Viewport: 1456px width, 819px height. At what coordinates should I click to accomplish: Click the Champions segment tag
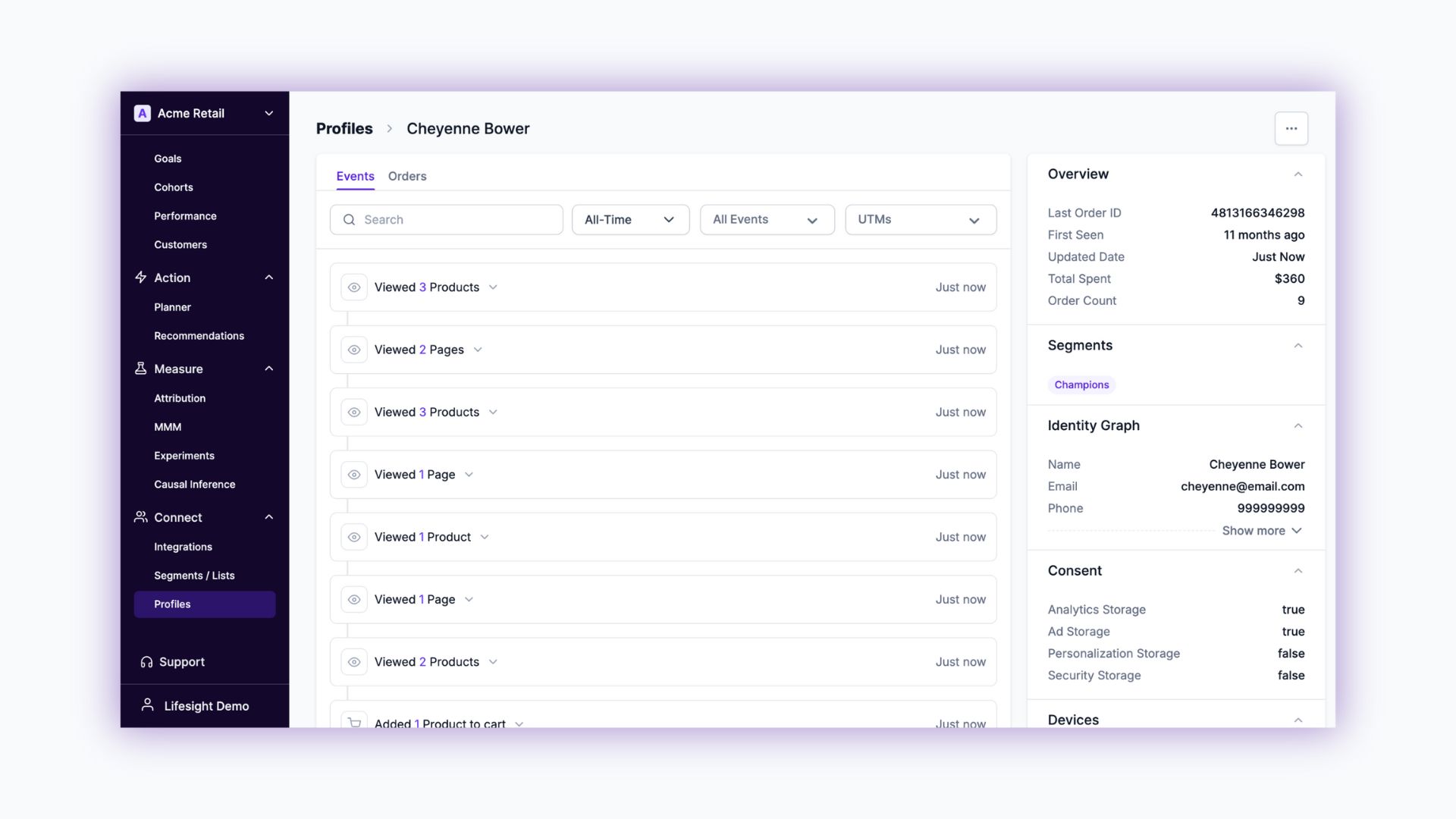point(1081,385)
